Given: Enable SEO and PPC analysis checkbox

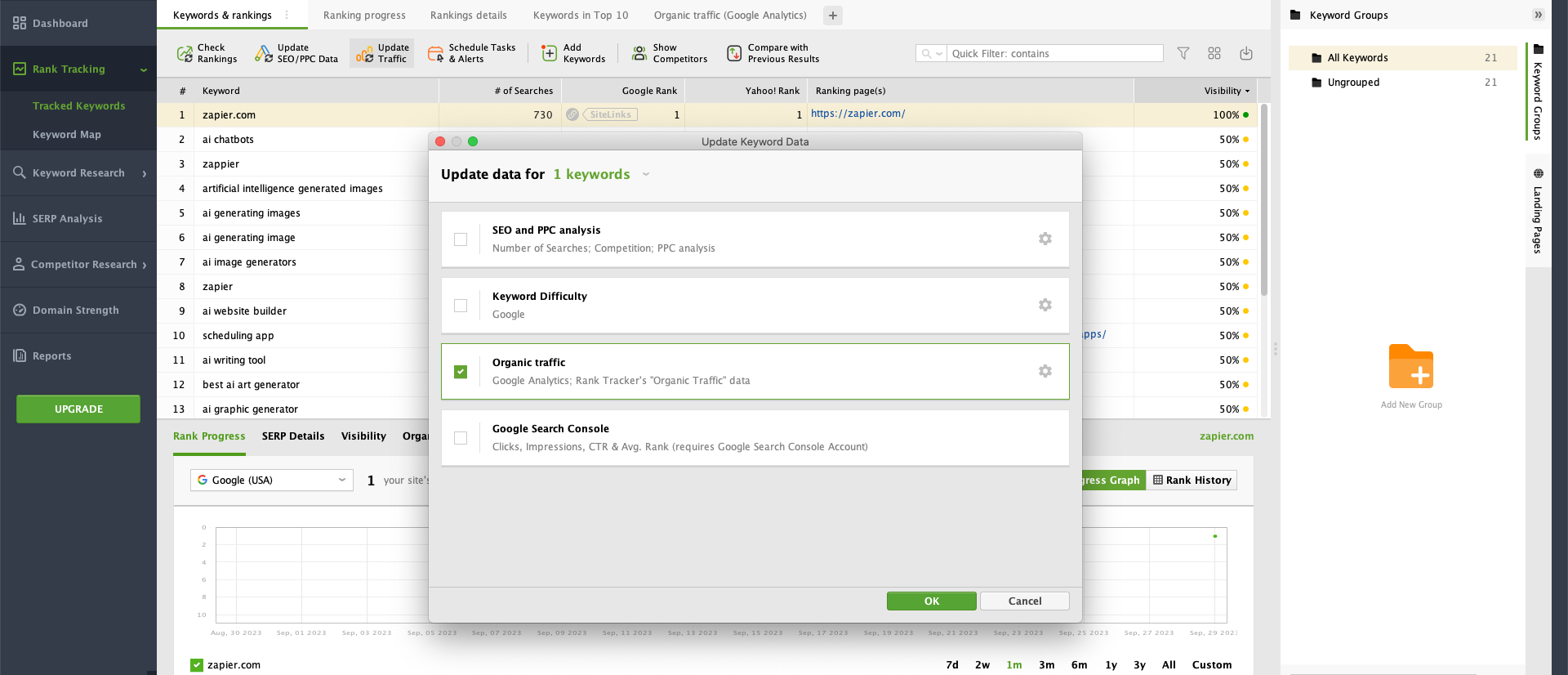Looking at the screenshot, I should (x=461, y=239).
